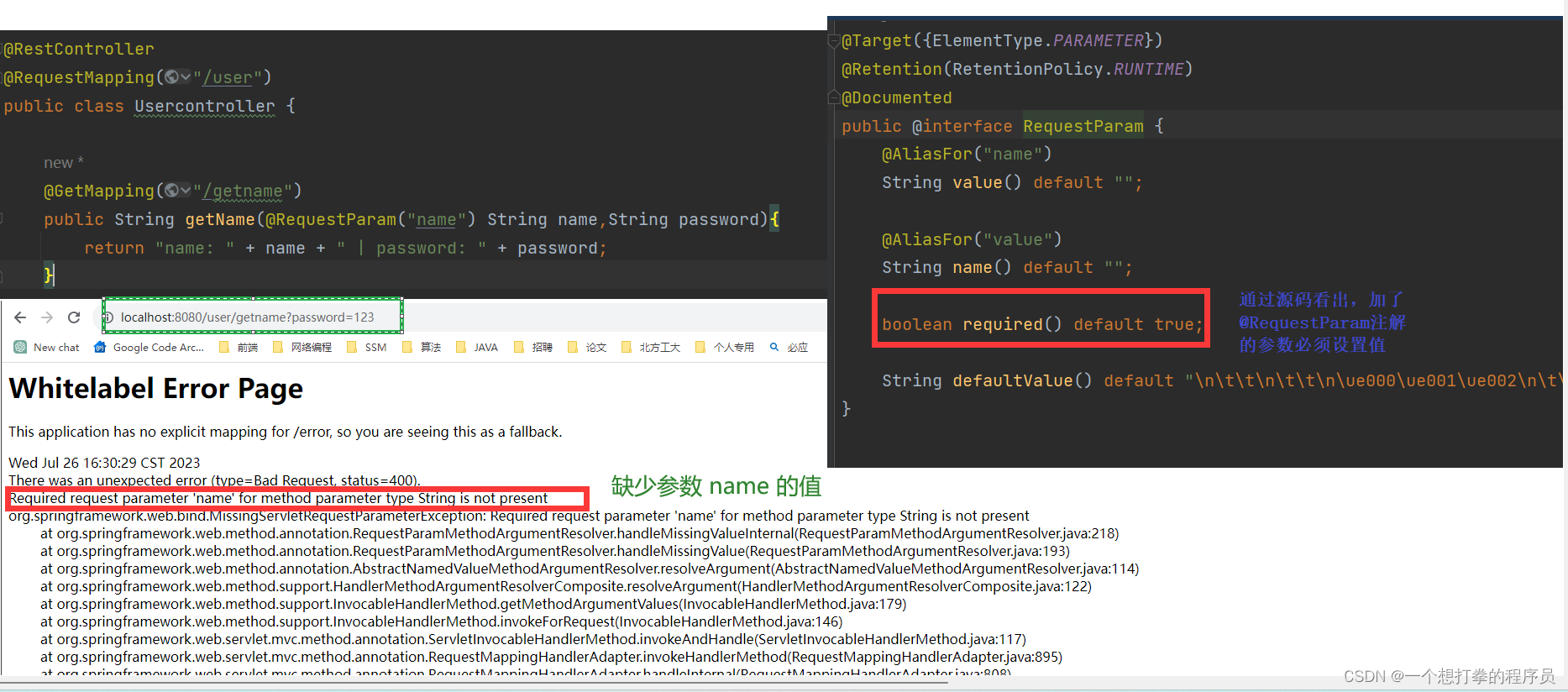Click the handleMissingValueInternal stack trace line

tap(579, 533)
